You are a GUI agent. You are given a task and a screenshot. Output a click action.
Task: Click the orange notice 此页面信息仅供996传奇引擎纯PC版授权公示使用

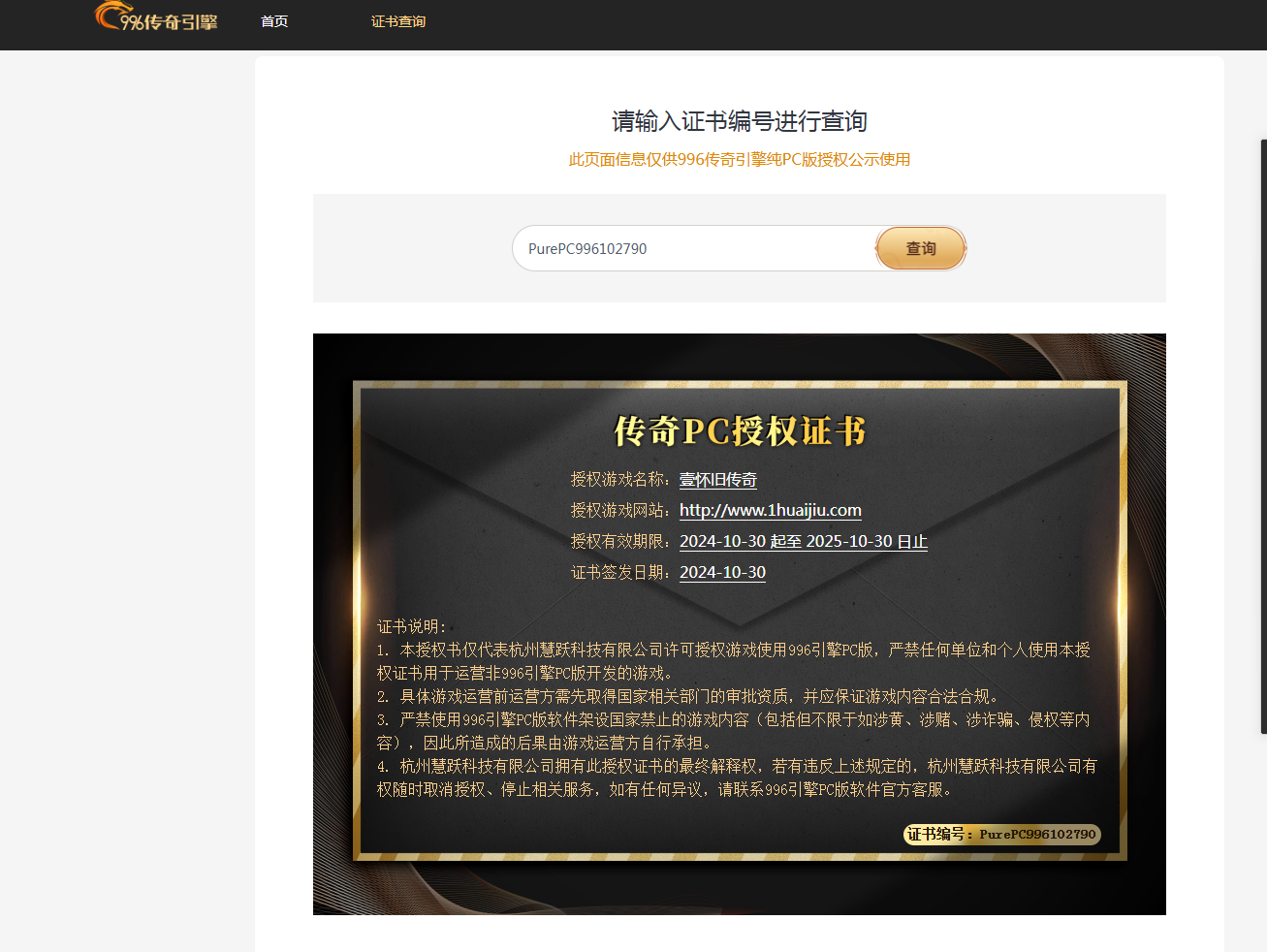point(739,159)
